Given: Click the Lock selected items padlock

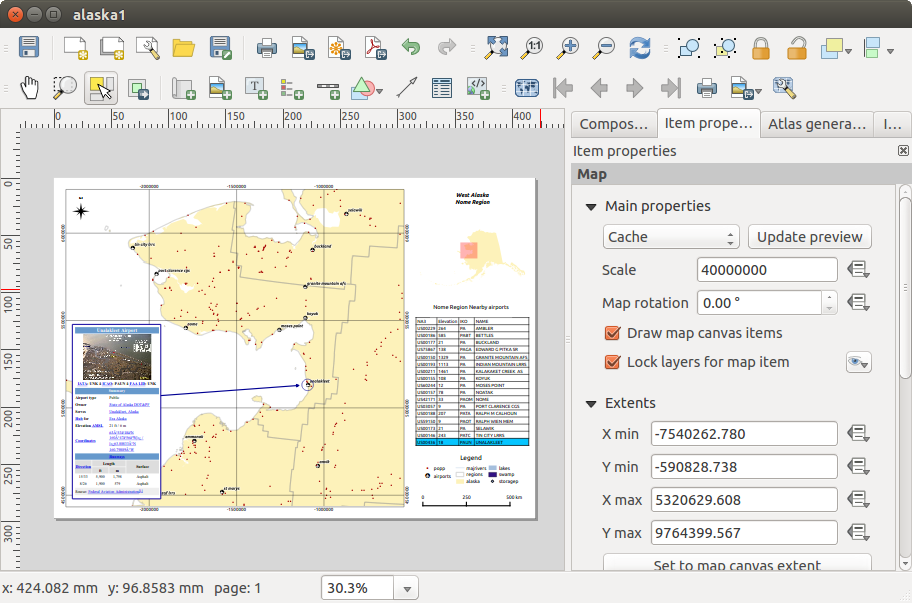Looking at the screenshot, I should pyautogui.click(x=761, y=47).
